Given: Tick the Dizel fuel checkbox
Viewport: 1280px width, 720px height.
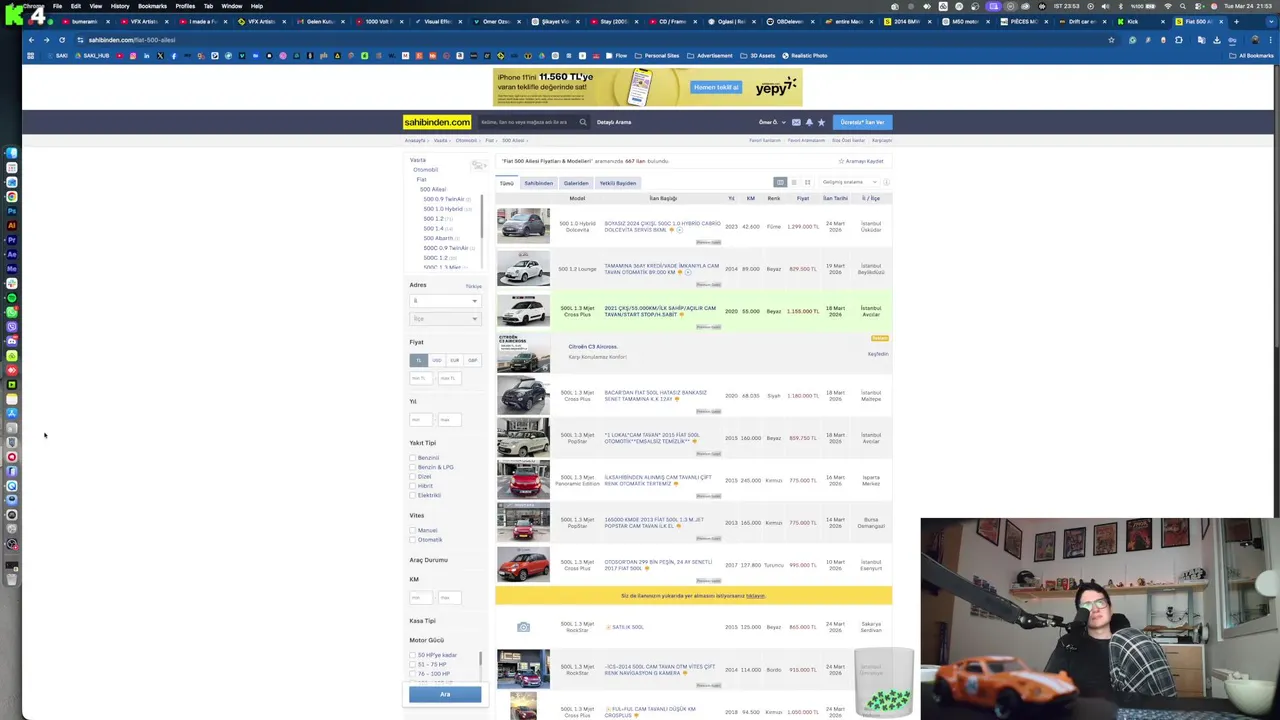Looking at the screenshot, I should [x=412, y=477].
